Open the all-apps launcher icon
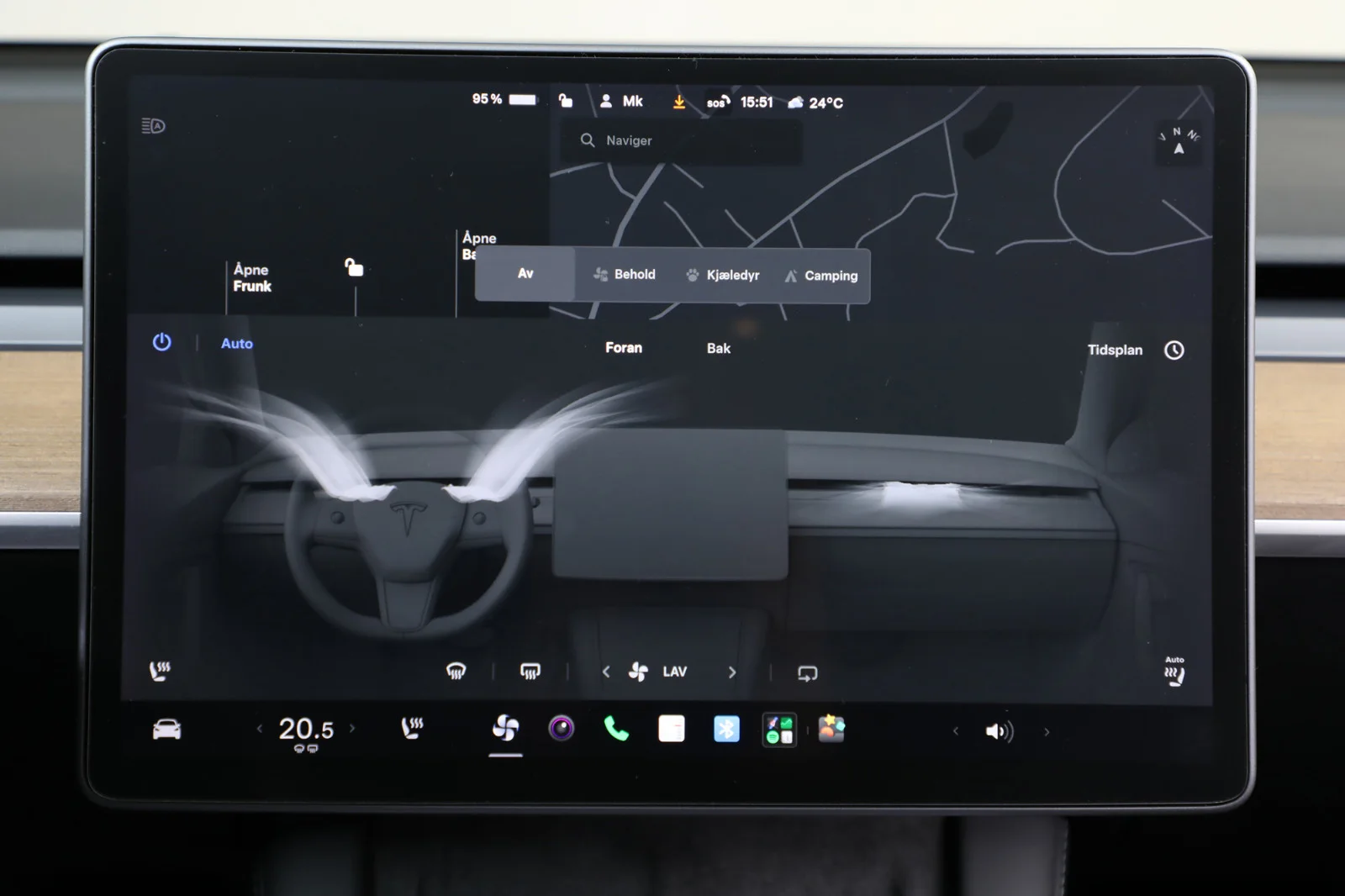Image resolution: width=1345 pixels, height=896 pixels. pos(779,730)
